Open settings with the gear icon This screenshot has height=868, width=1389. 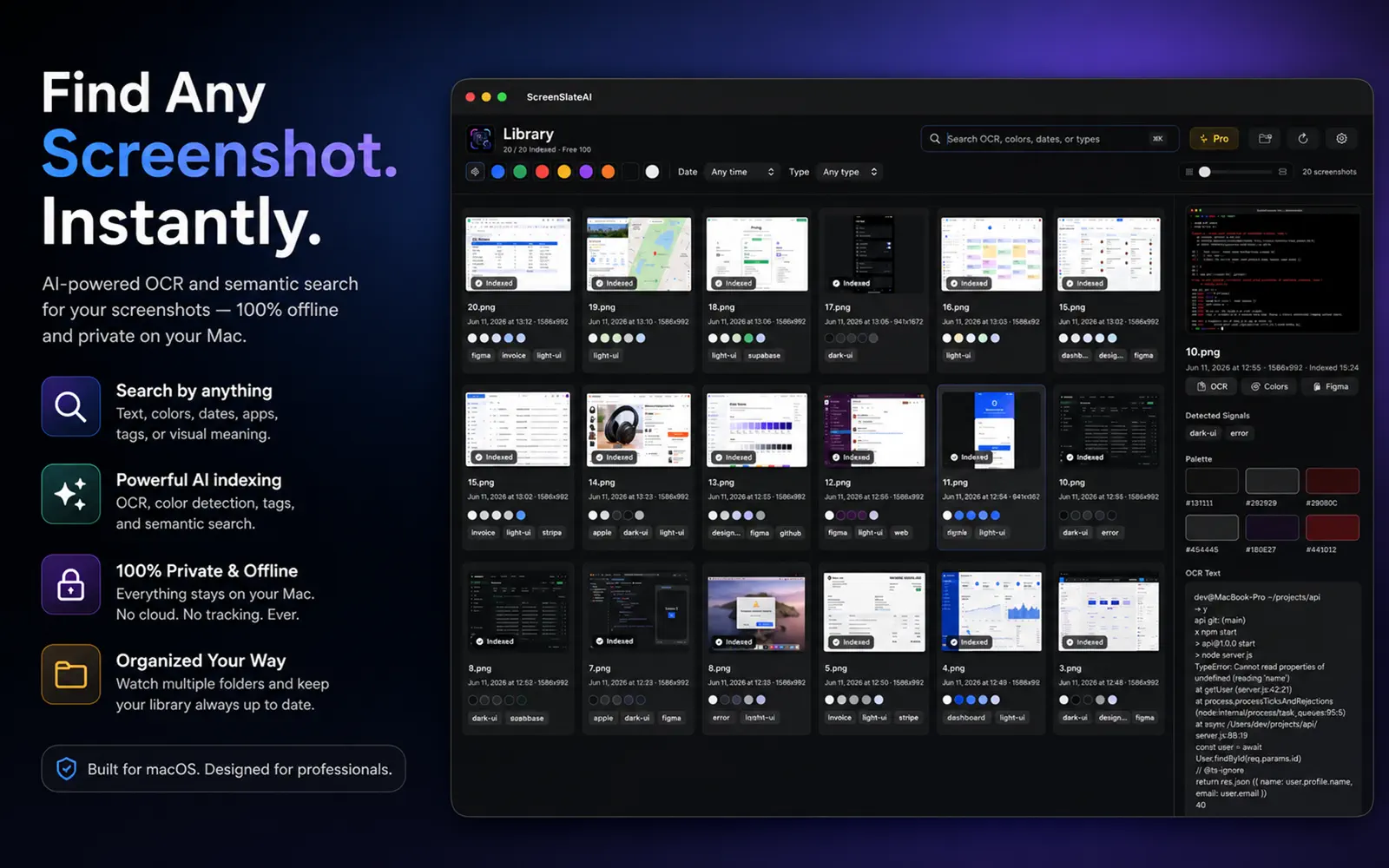[x=1341, y=139]
